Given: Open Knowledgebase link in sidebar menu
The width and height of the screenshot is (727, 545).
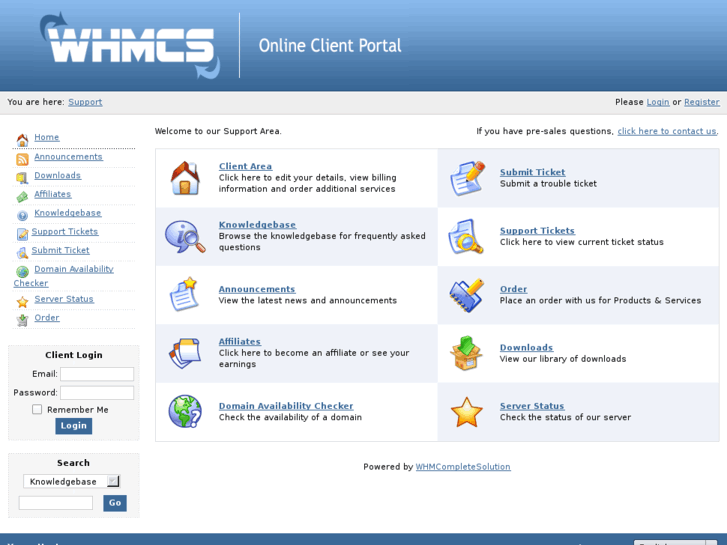Looking at the screenshot, I should tap(68, 213).
